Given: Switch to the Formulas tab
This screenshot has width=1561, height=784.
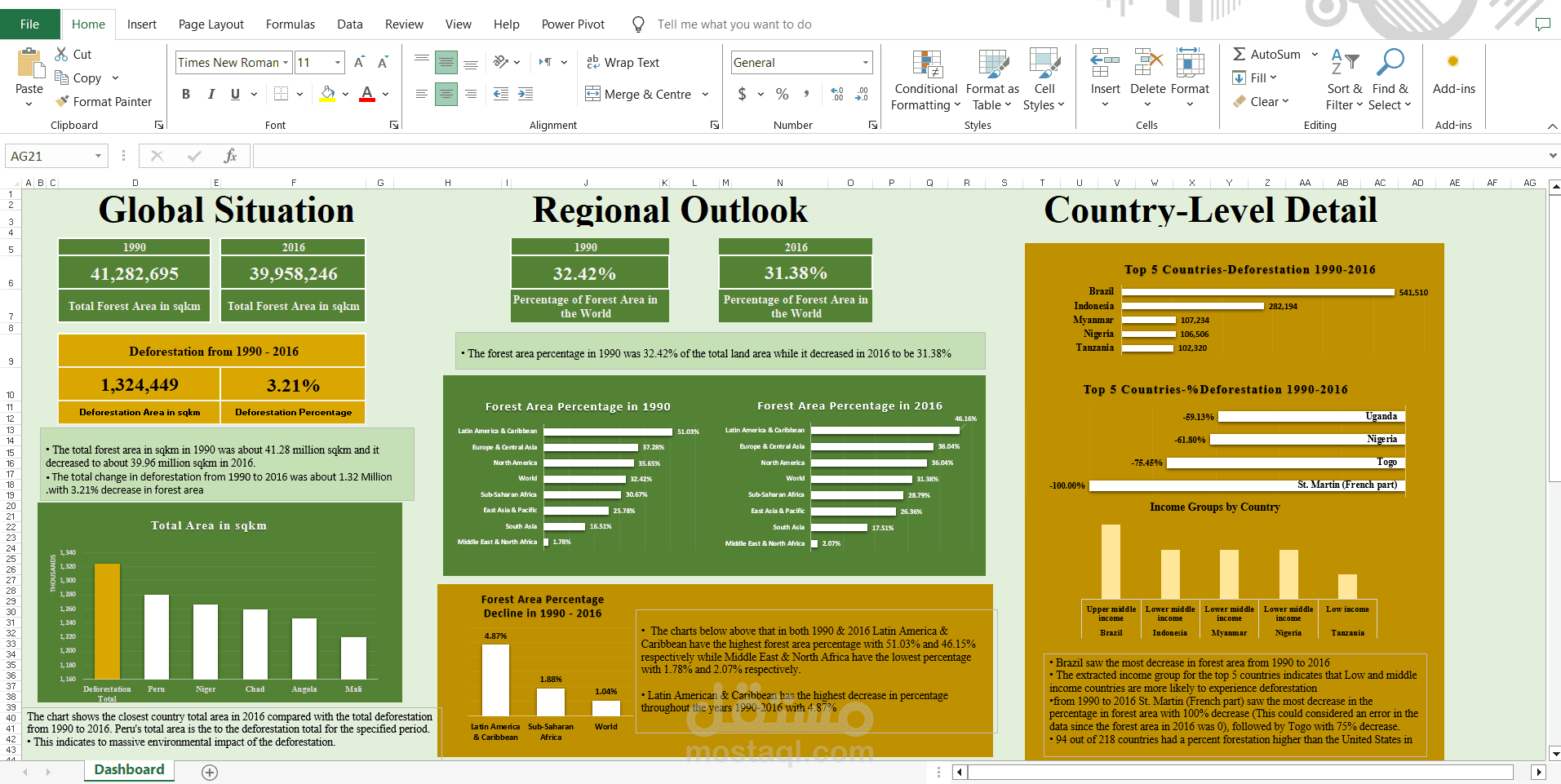Looking at the screenshot, I should 290,24.
